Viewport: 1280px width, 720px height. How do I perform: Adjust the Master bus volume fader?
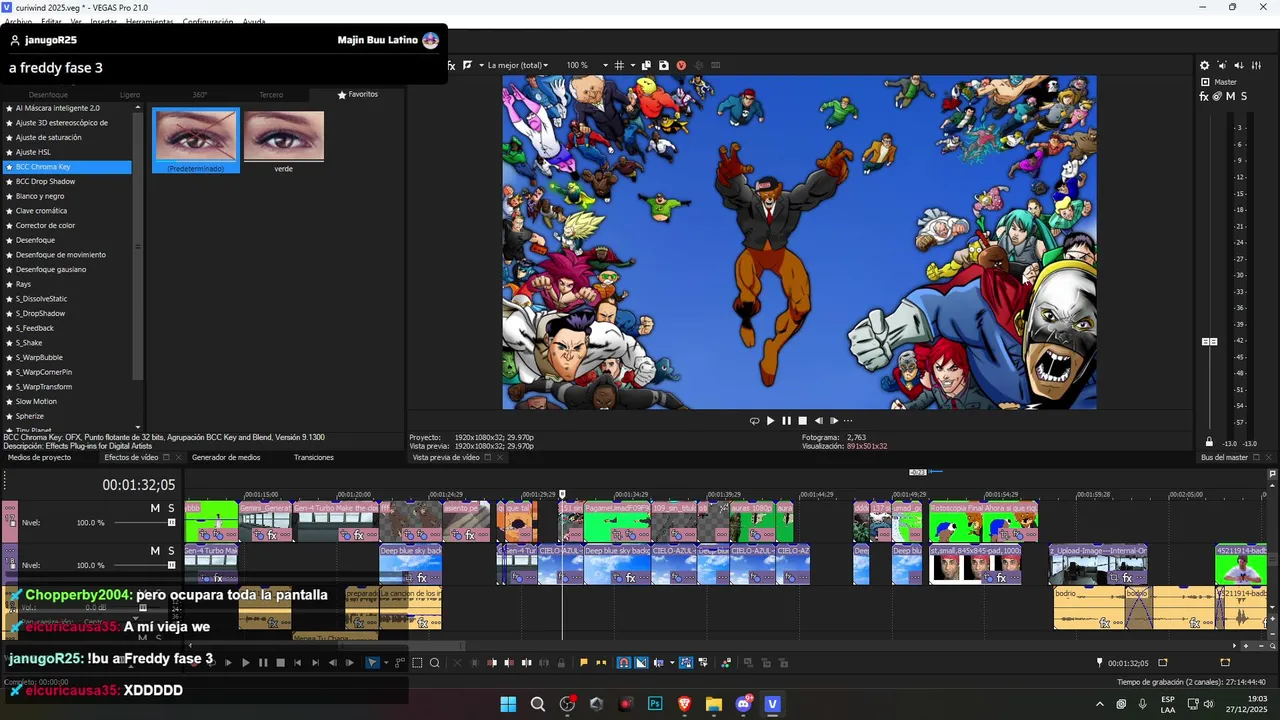1209,342
